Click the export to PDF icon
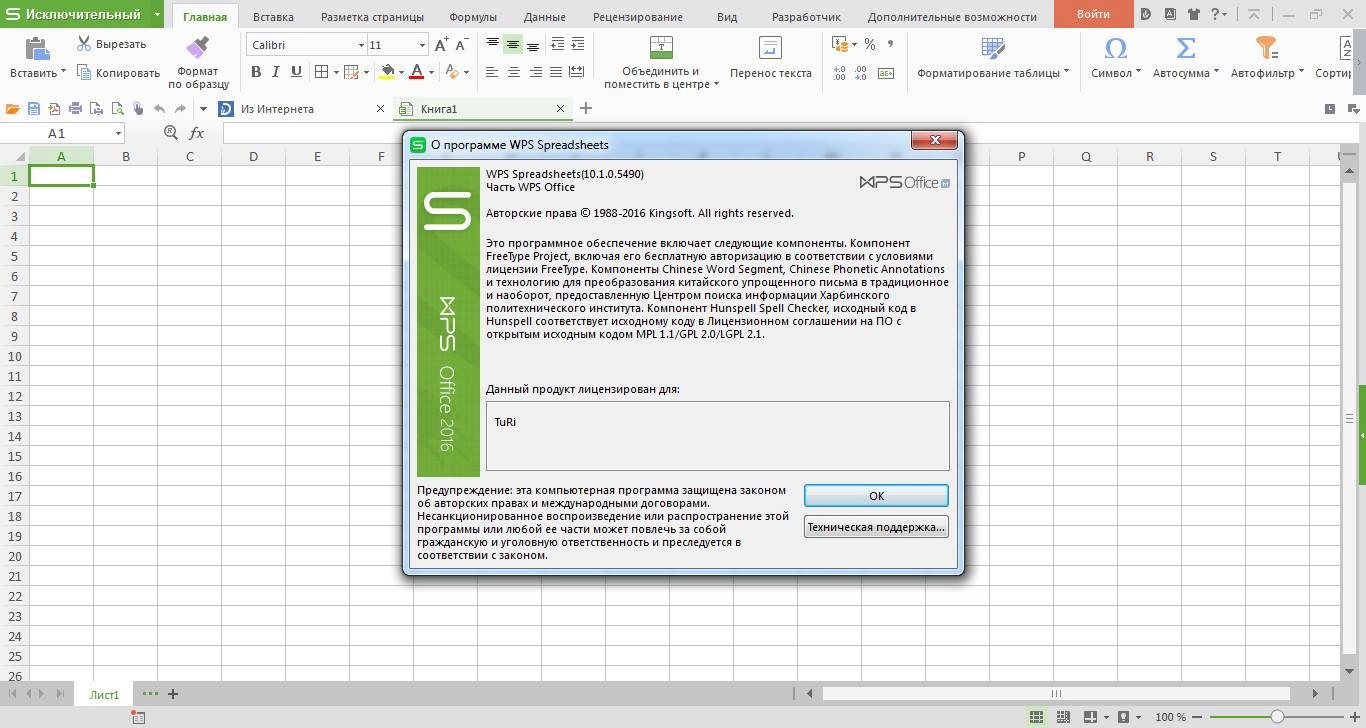The width and height of the screenshot is (1366, 728). click(55, 109)
